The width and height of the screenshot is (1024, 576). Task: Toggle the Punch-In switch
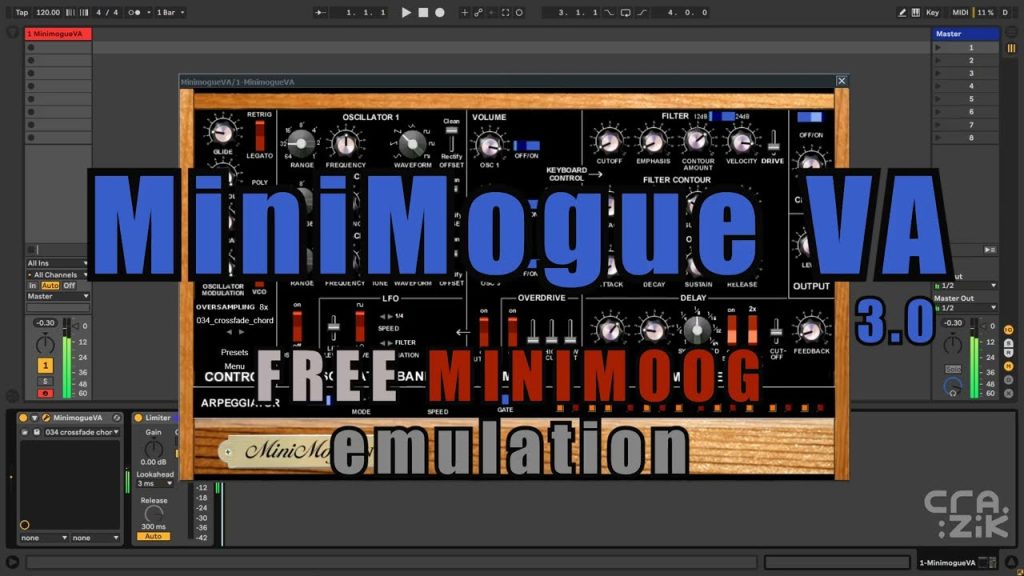click(609, 12)
